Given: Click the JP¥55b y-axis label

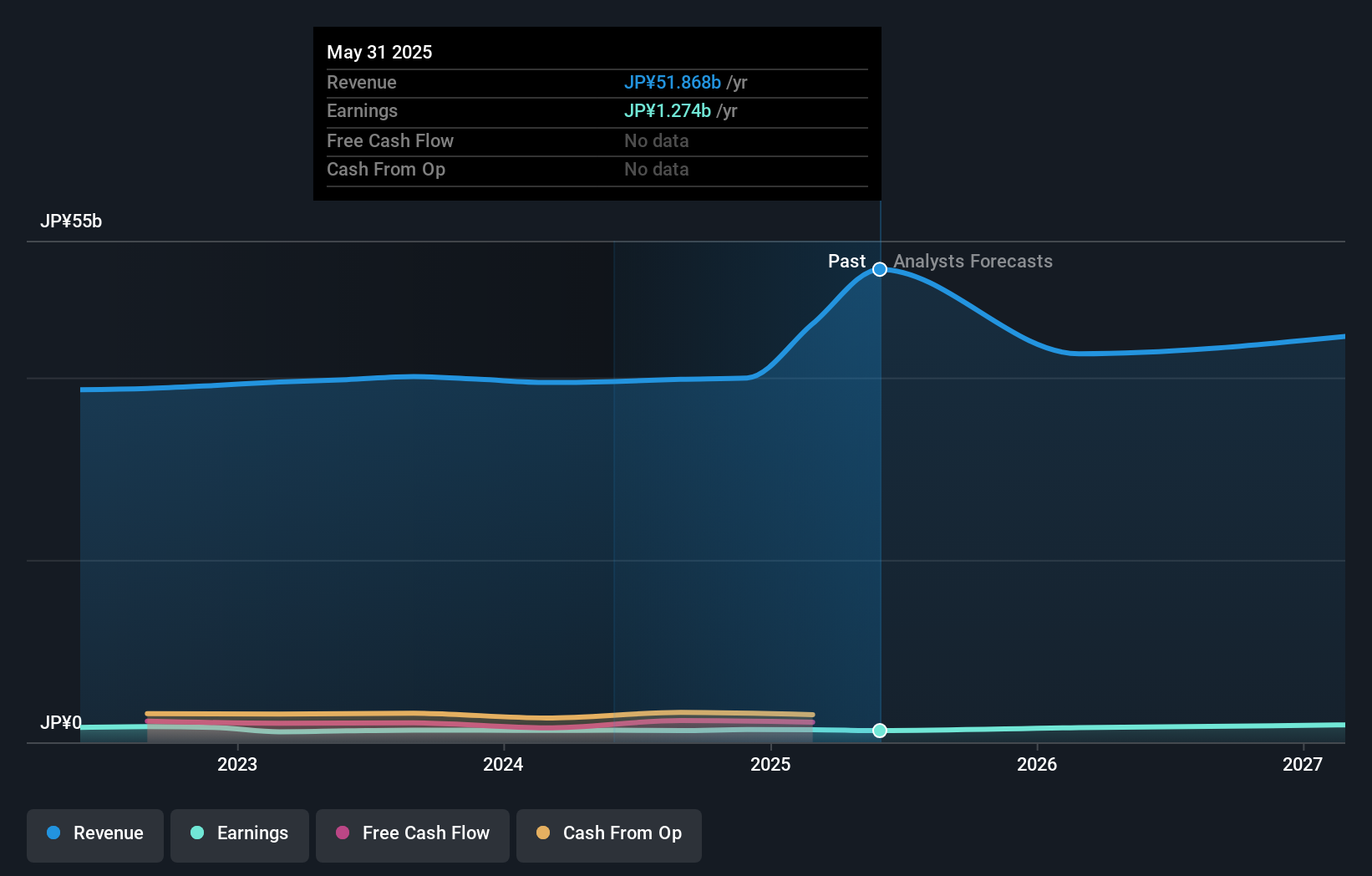Looking at the screenshot, I should coord(71,221).
